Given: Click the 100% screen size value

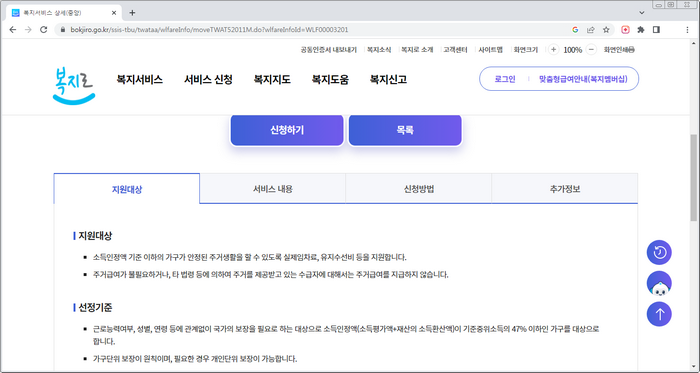Looking at the screenshot, I should click(x=572, y=50).
